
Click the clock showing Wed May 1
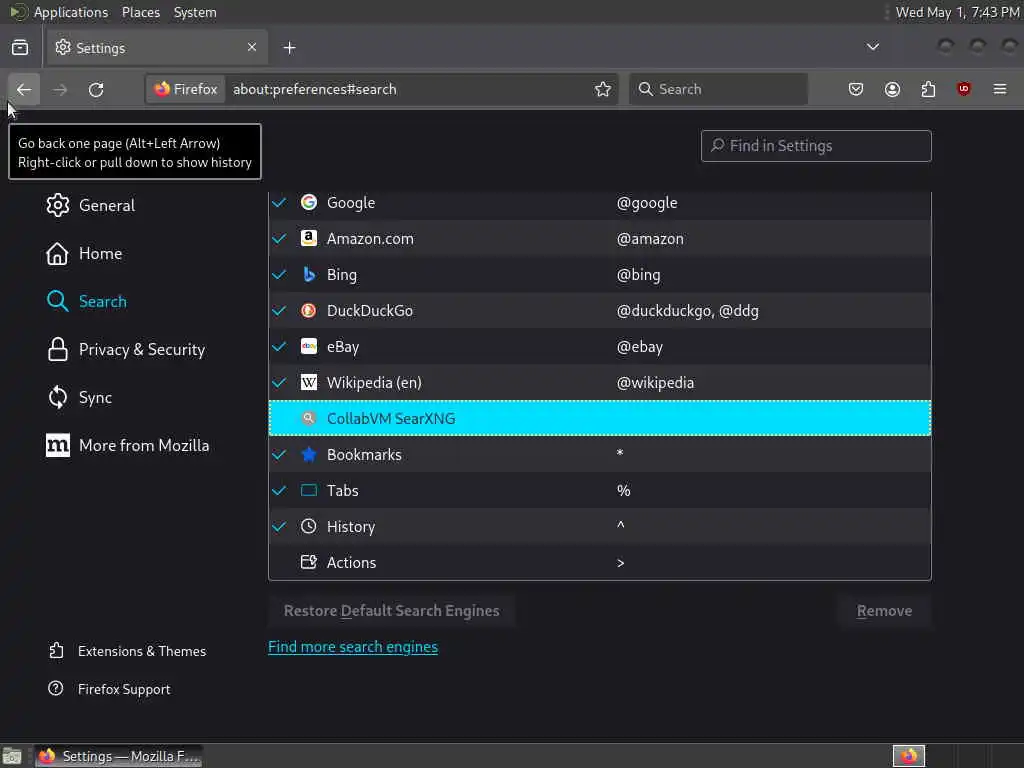click(x=957, y=12)
